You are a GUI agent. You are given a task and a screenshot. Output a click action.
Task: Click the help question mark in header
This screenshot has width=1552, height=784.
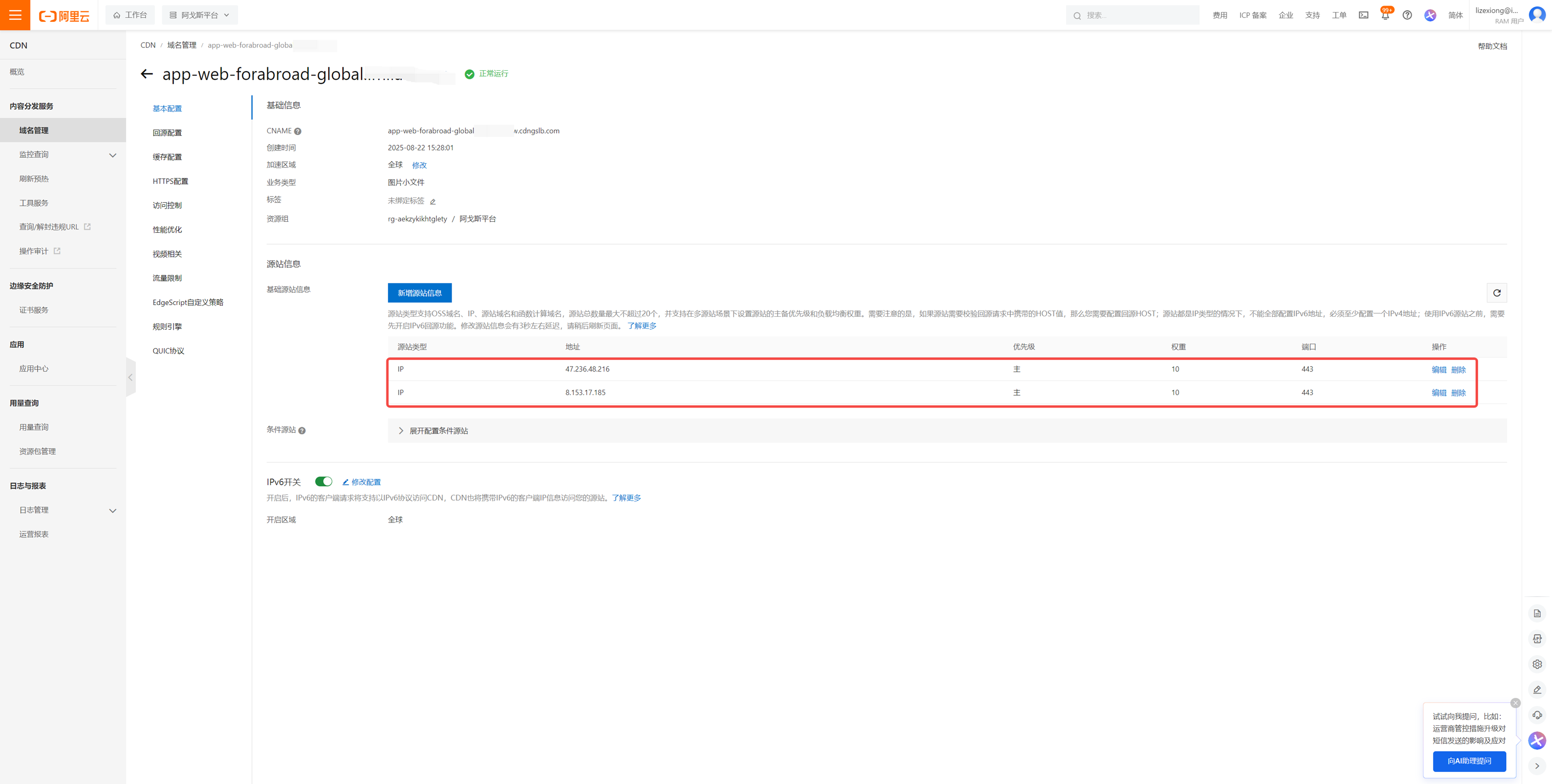[x=1407, y=15]
